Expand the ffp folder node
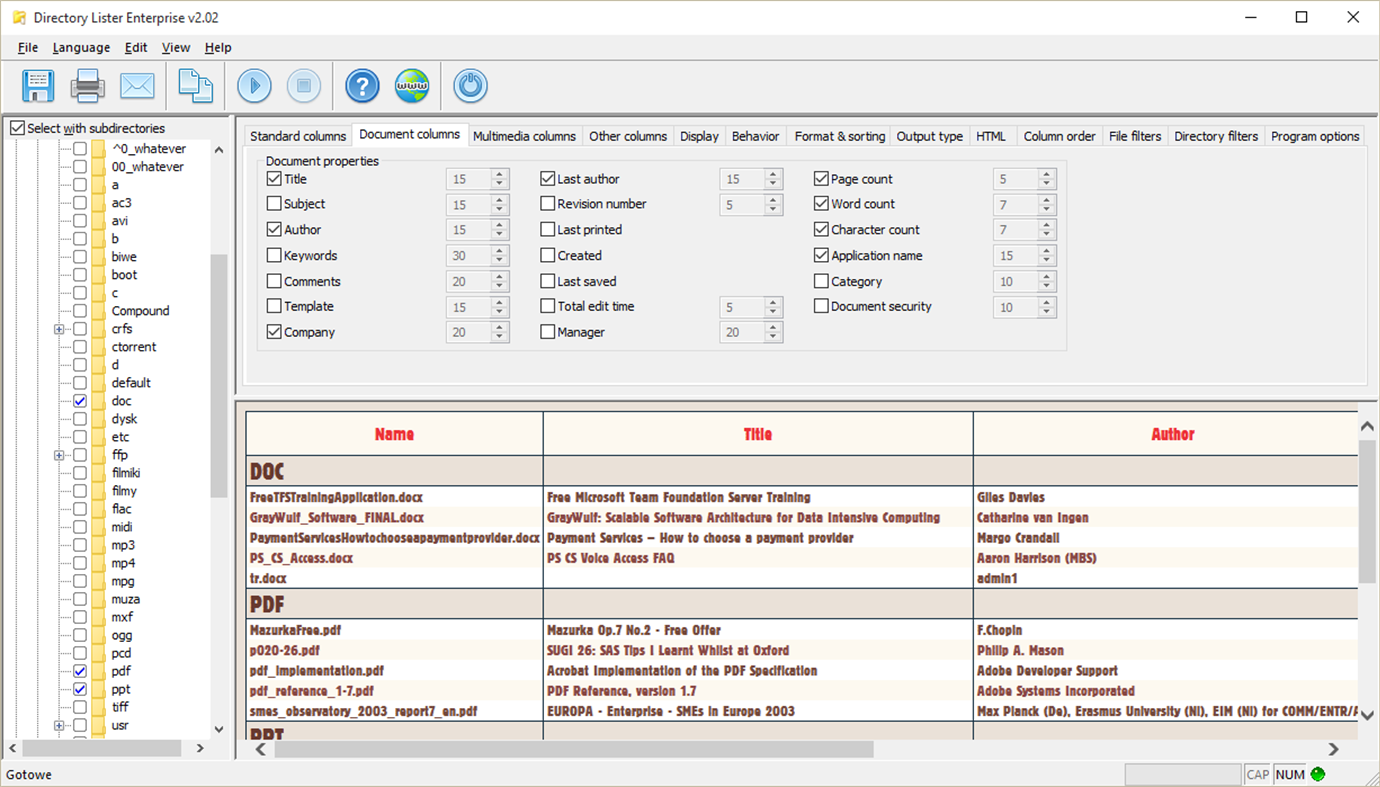 point(59,454)
